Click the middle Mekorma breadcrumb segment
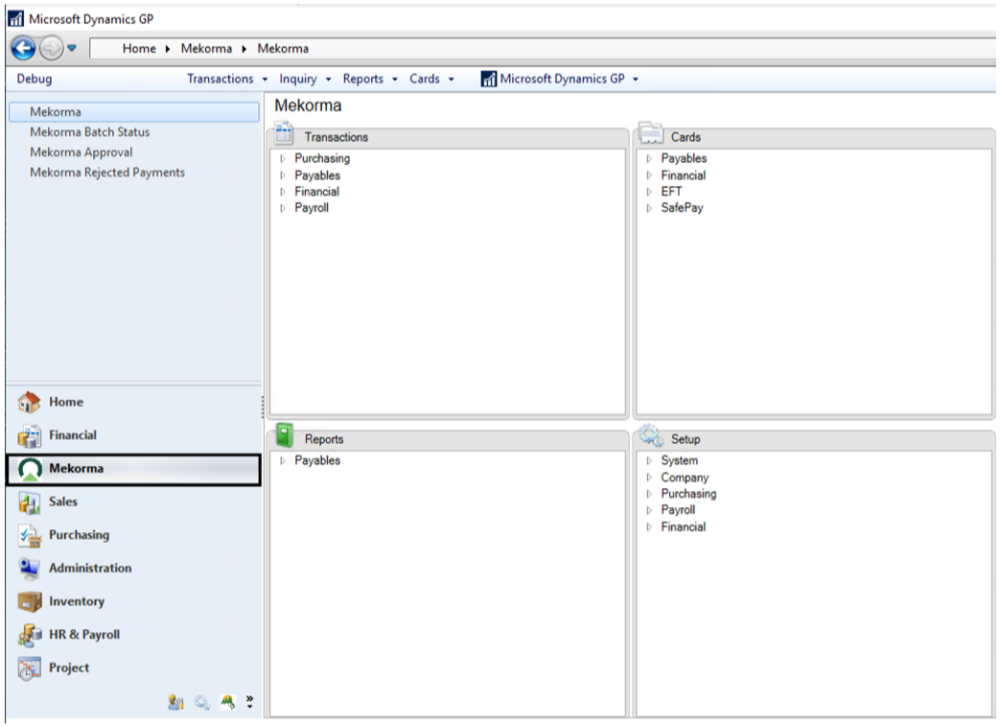 click(206, 48)
